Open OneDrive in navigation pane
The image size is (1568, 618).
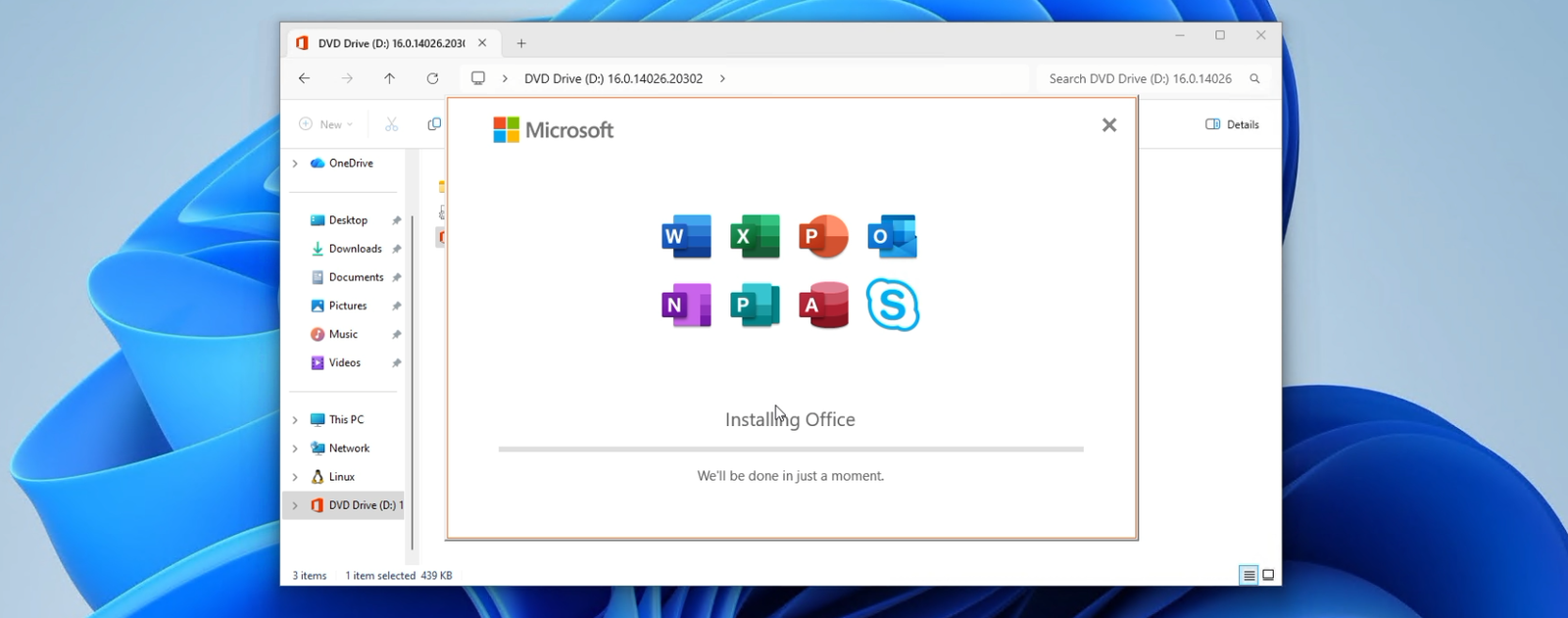tap(341, 164)
